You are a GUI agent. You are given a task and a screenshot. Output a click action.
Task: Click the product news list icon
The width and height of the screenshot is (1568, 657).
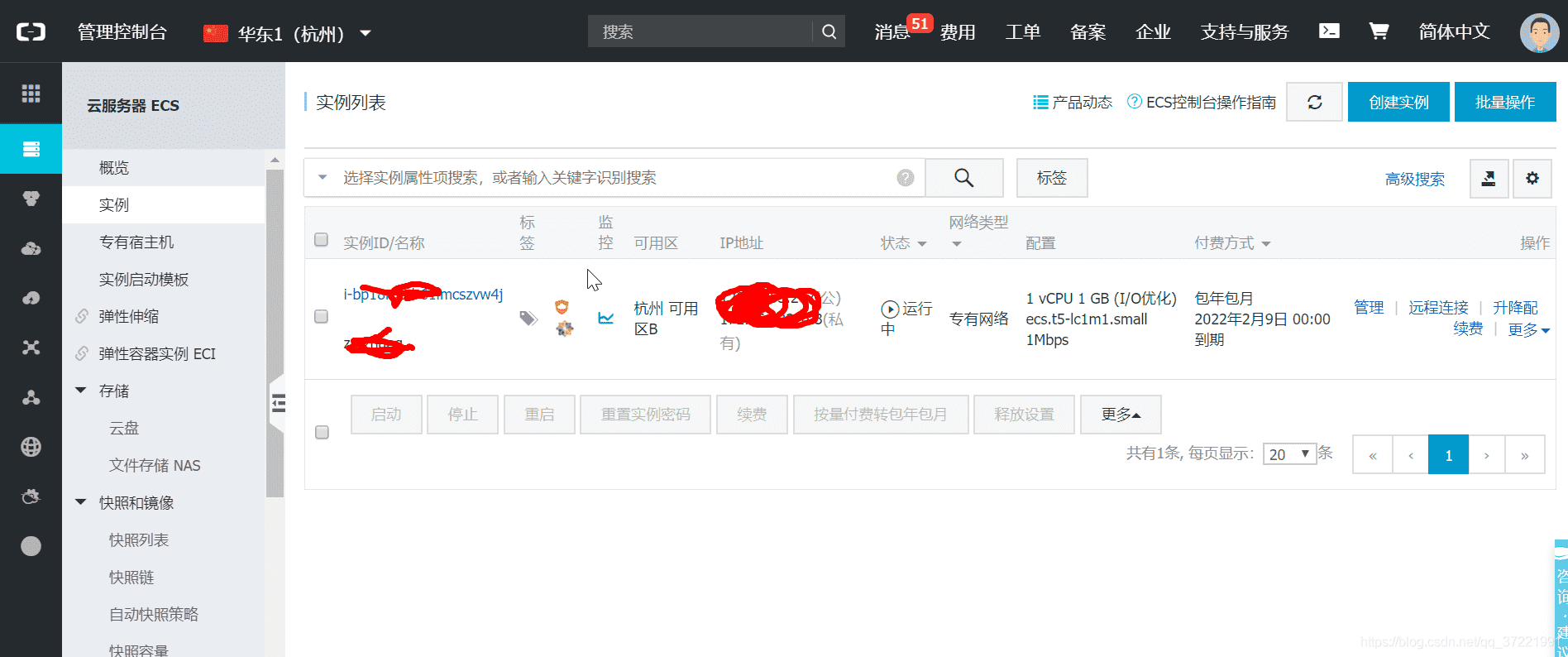click(1040, 103)
